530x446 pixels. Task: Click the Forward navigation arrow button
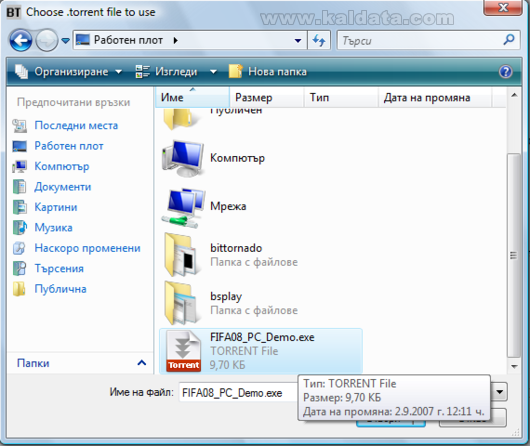(47, 41)
